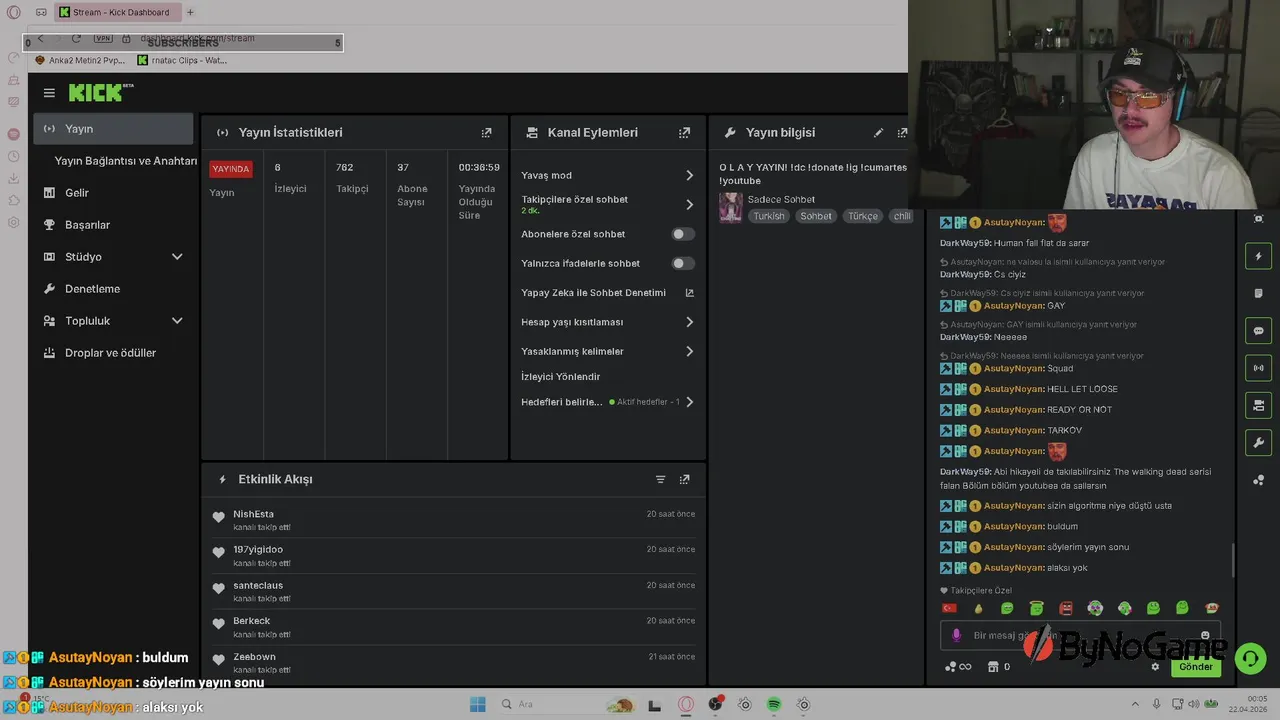1280x720 pixels.
Task: Click İzleyici Yönlendir
Action: (560, 377)
